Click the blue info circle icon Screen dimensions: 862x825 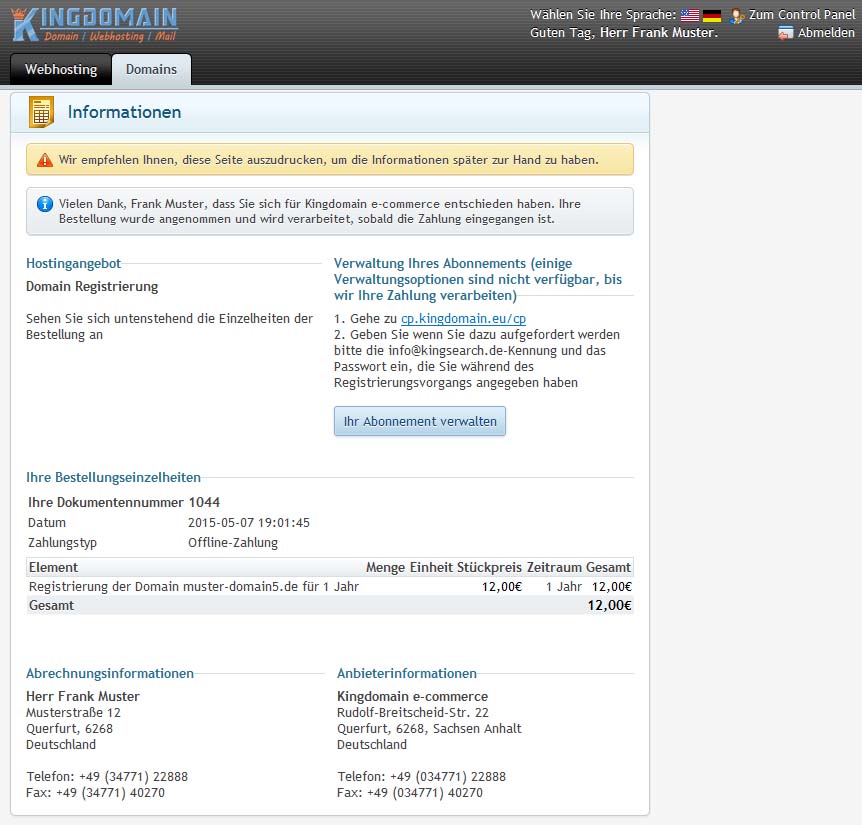coord(45,204)
